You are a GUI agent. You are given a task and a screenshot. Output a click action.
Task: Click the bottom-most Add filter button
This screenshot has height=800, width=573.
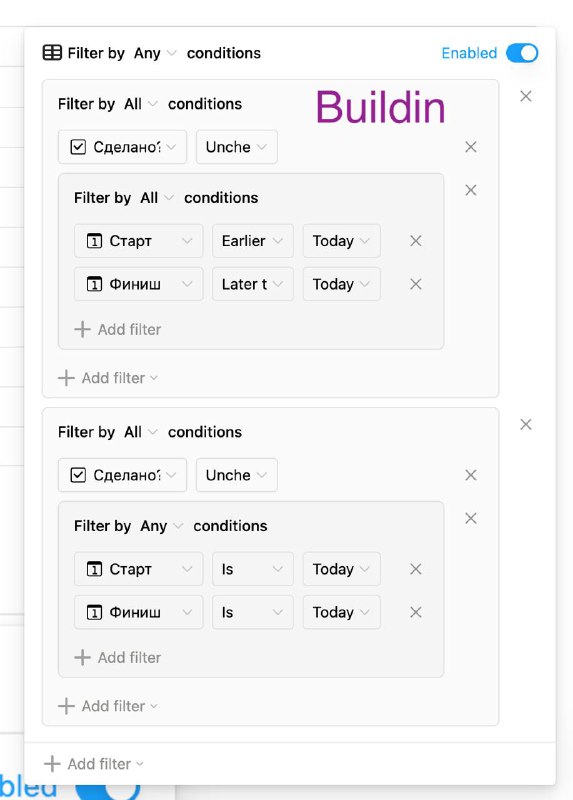point(94,764)
